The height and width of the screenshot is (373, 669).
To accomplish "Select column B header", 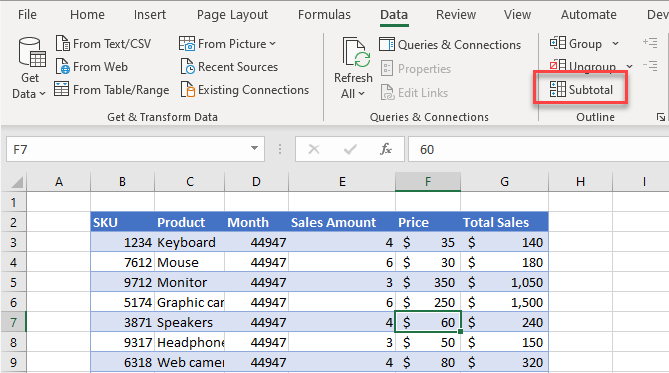I will click(122, 182).
